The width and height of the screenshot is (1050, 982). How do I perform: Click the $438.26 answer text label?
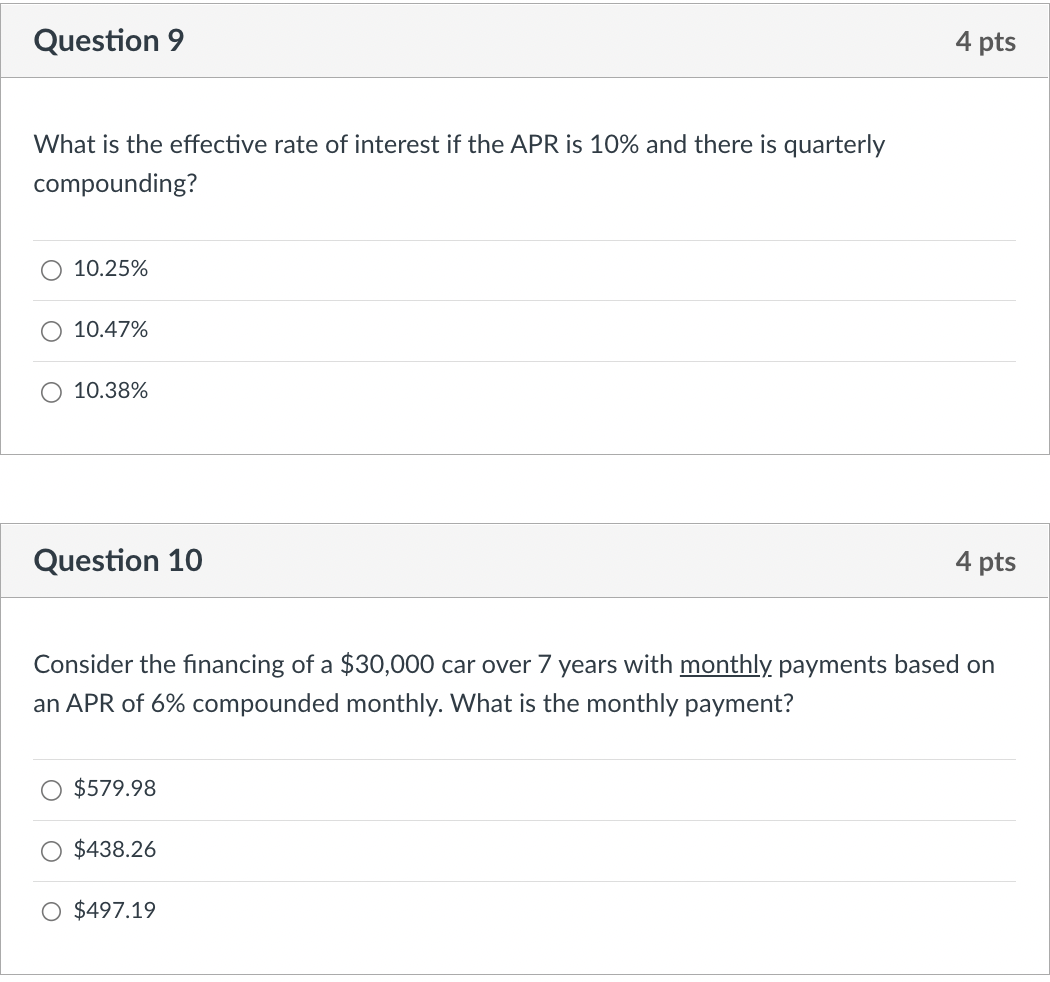coord(114,850)
